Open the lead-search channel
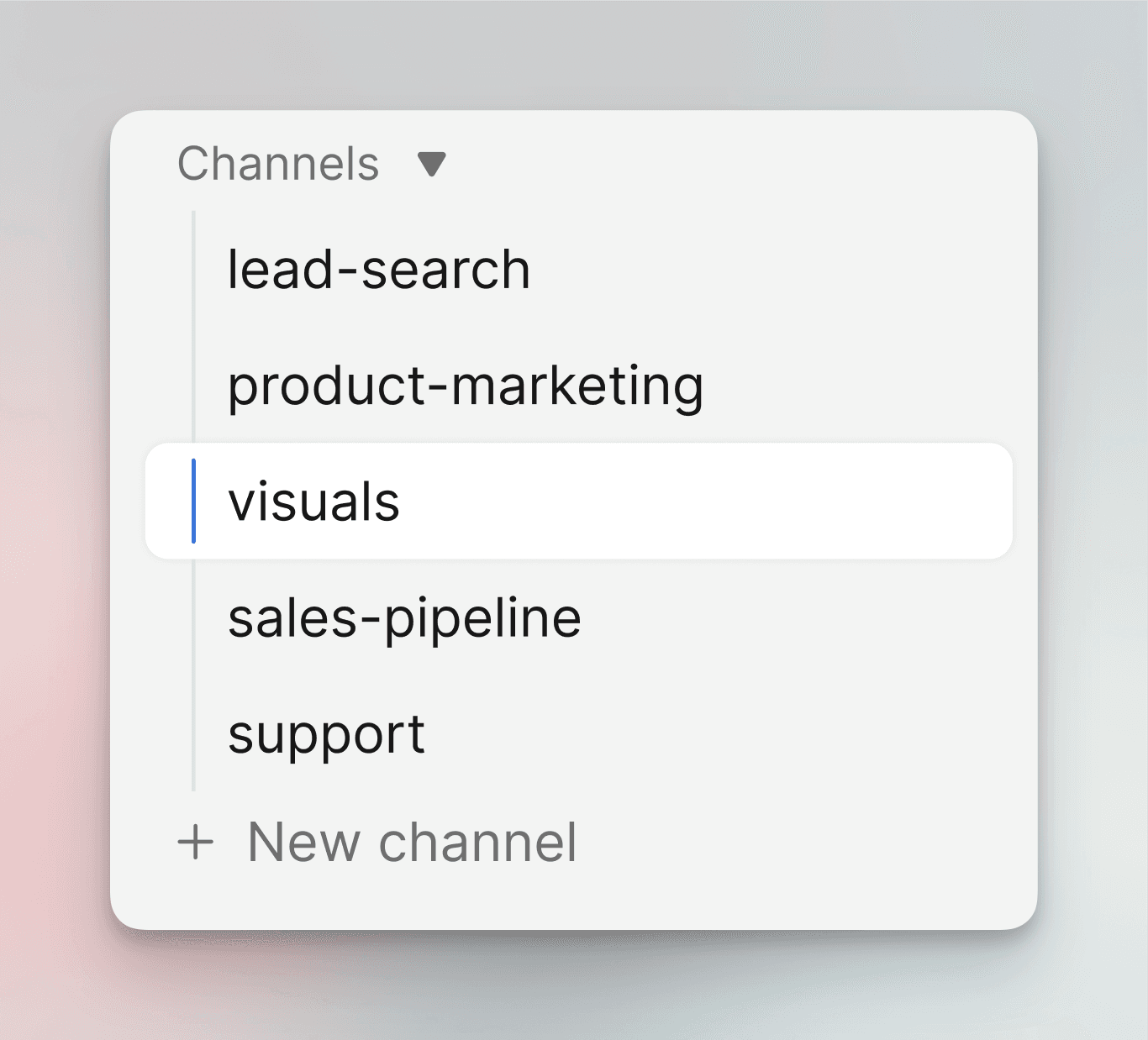This screenshot has height=1040, width=1148. 379,270
